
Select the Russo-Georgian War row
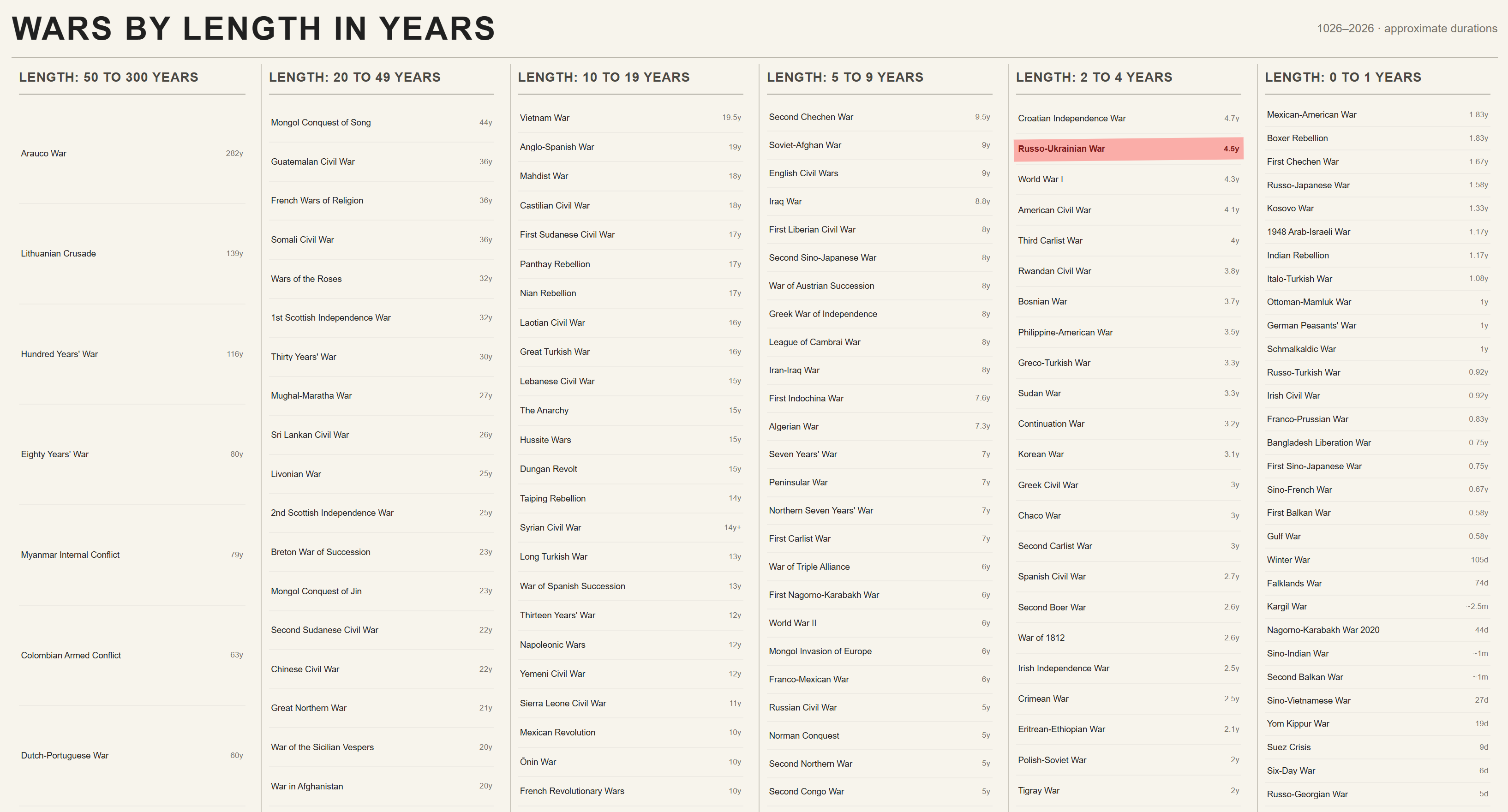(x=1377, y=794)
